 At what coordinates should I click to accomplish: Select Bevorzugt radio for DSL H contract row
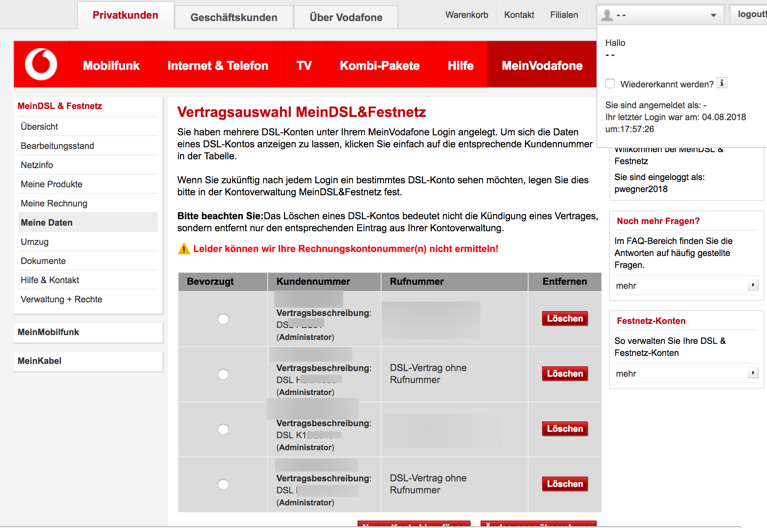tap(223, 374)
